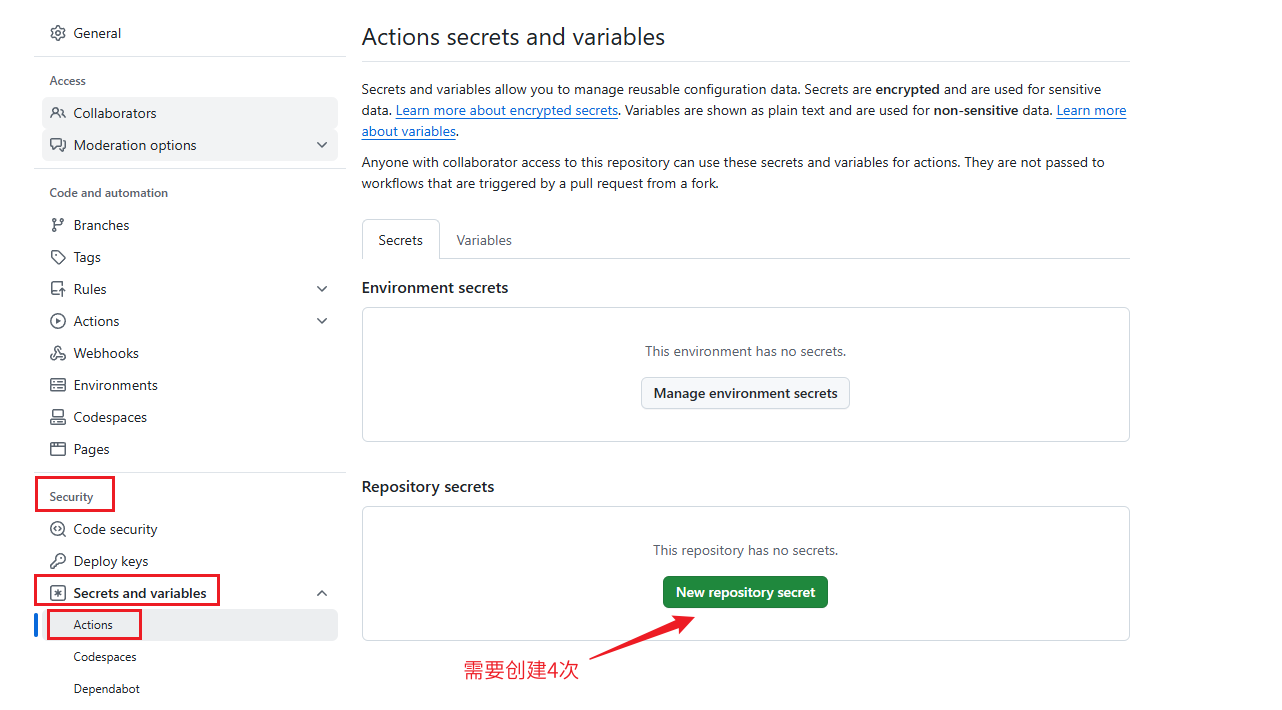The height and width of the screenshot is (710, 1282).
Task: Click the Codespaces icon in sidebar
Action: (x=58, y=417)
